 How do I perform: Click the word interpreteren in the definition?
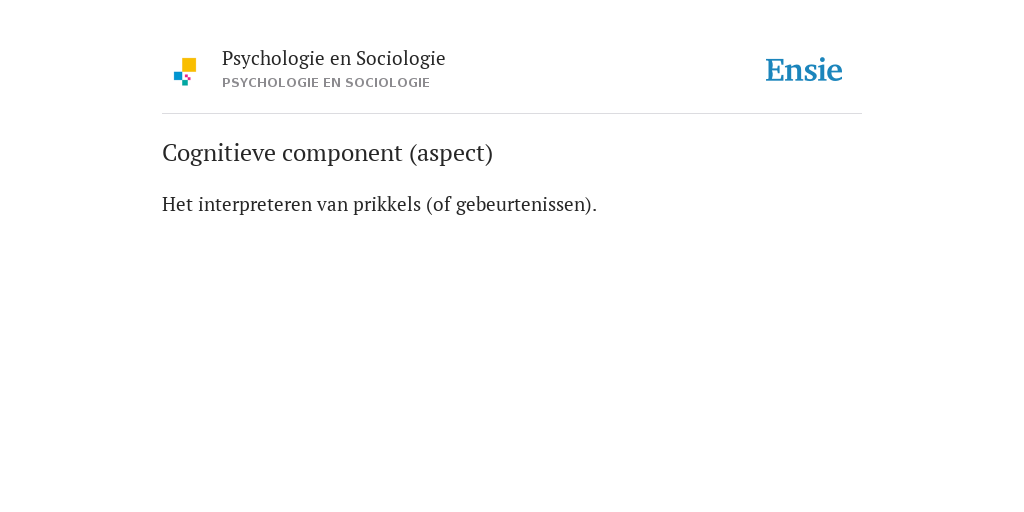tap(255, 204)
